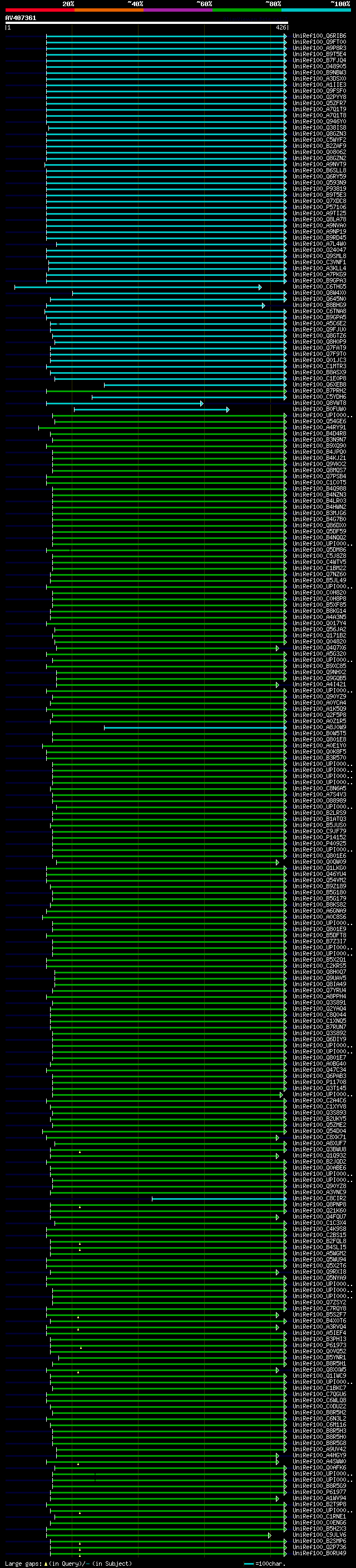Select hit label UniRef100_P40925
The image size is (356, 1568).
[319, 844]
